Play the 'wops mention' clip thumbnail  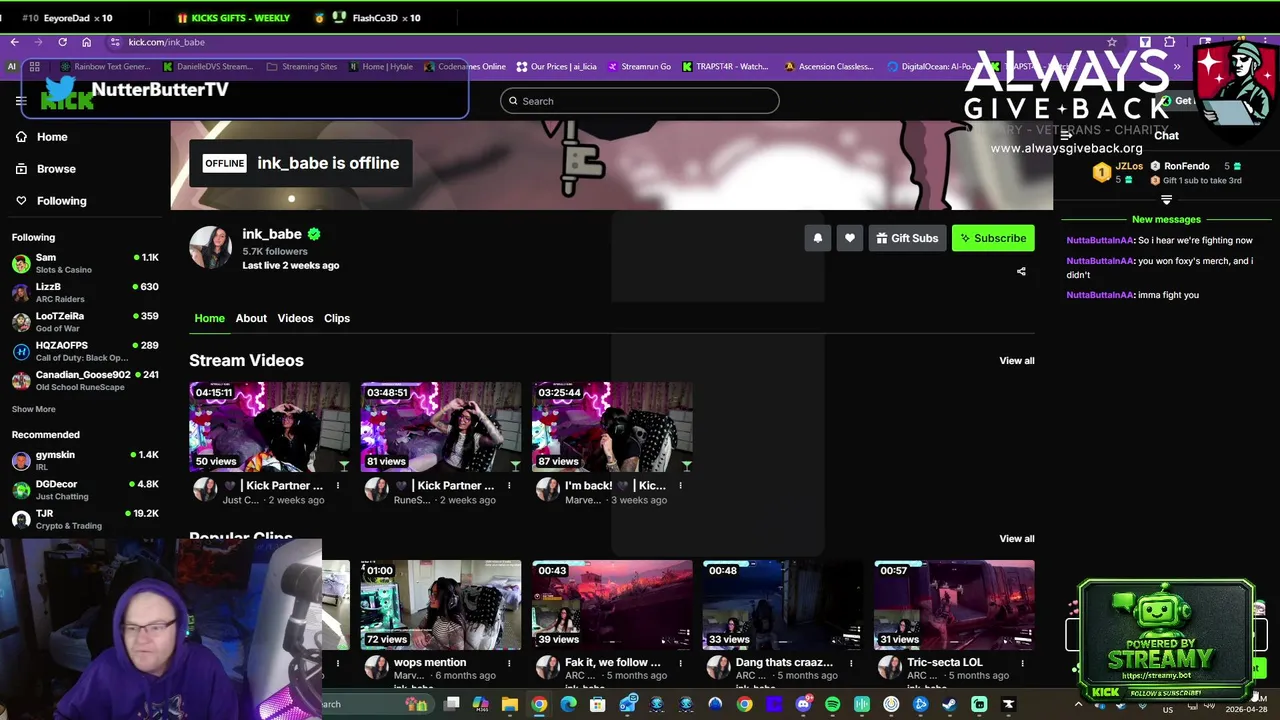click(x=441, y=605)
